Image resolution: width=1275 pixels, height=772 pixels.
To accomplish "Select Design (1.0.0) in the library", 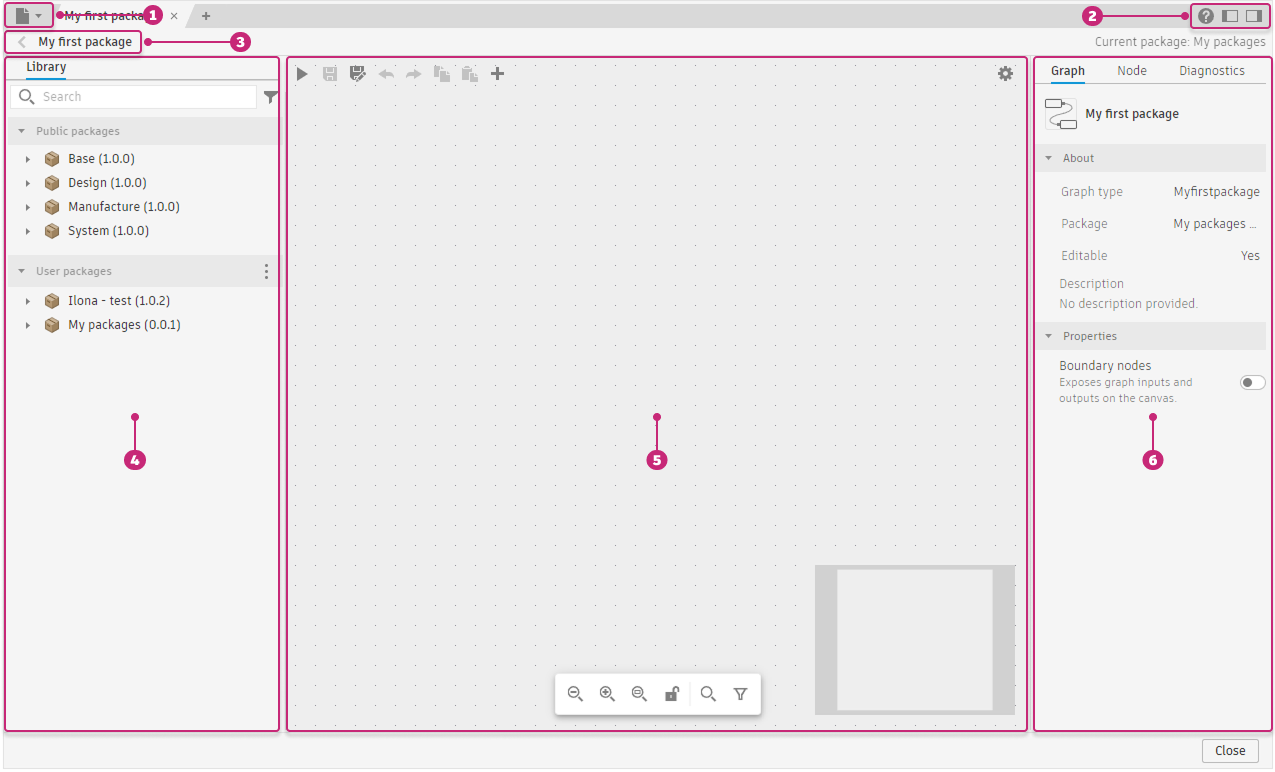I will 107,183.
